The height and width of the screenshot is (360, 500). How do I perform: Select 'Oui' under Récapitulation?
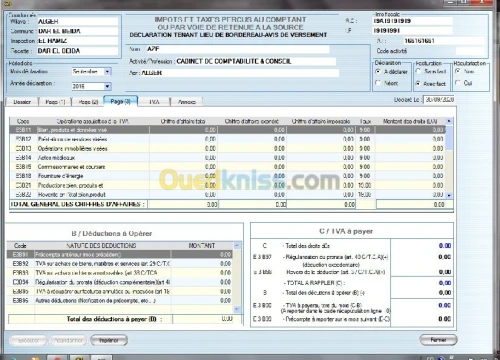pyautogui.click(x=458, y=83)
